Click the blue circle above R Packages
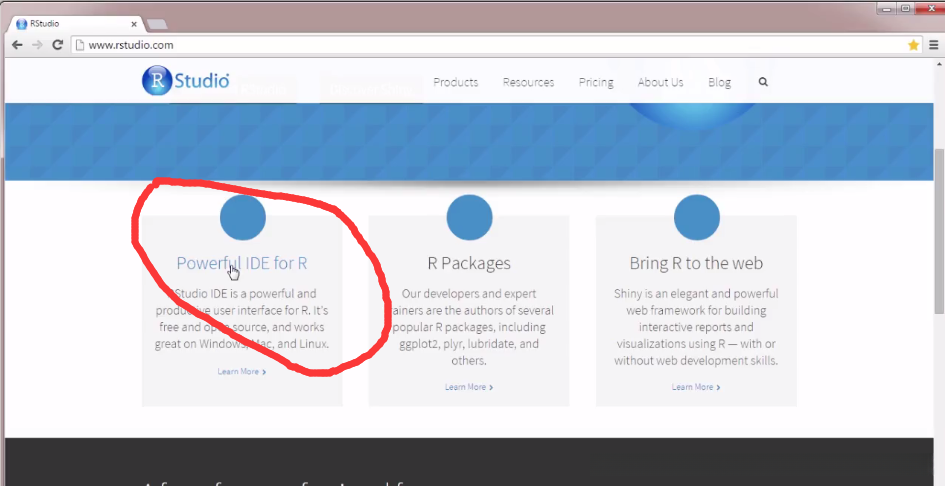This screenshot has height=486, width=945. (469, 217)
